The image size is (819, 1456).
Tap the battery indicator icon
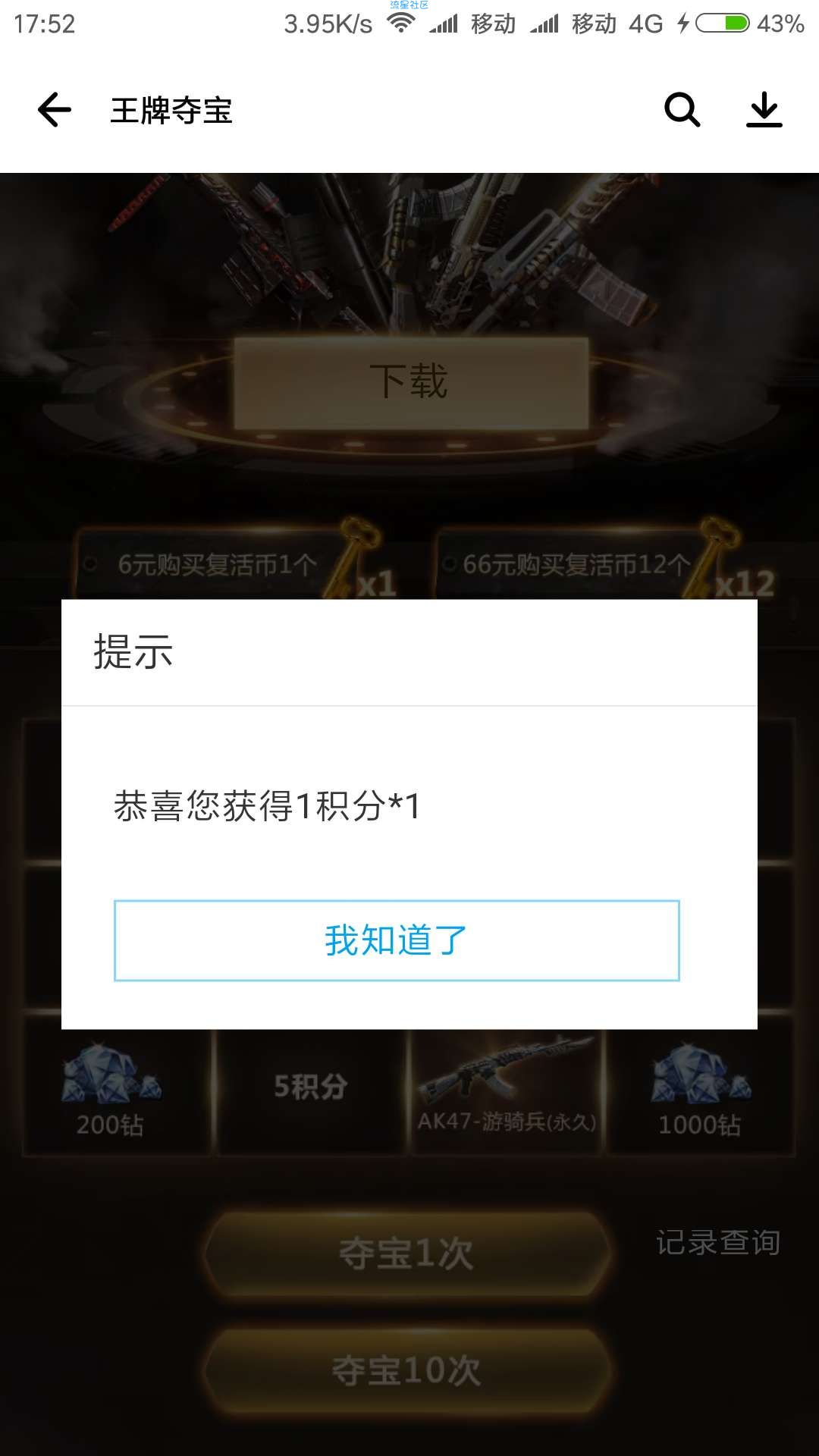tap(723, 24)
